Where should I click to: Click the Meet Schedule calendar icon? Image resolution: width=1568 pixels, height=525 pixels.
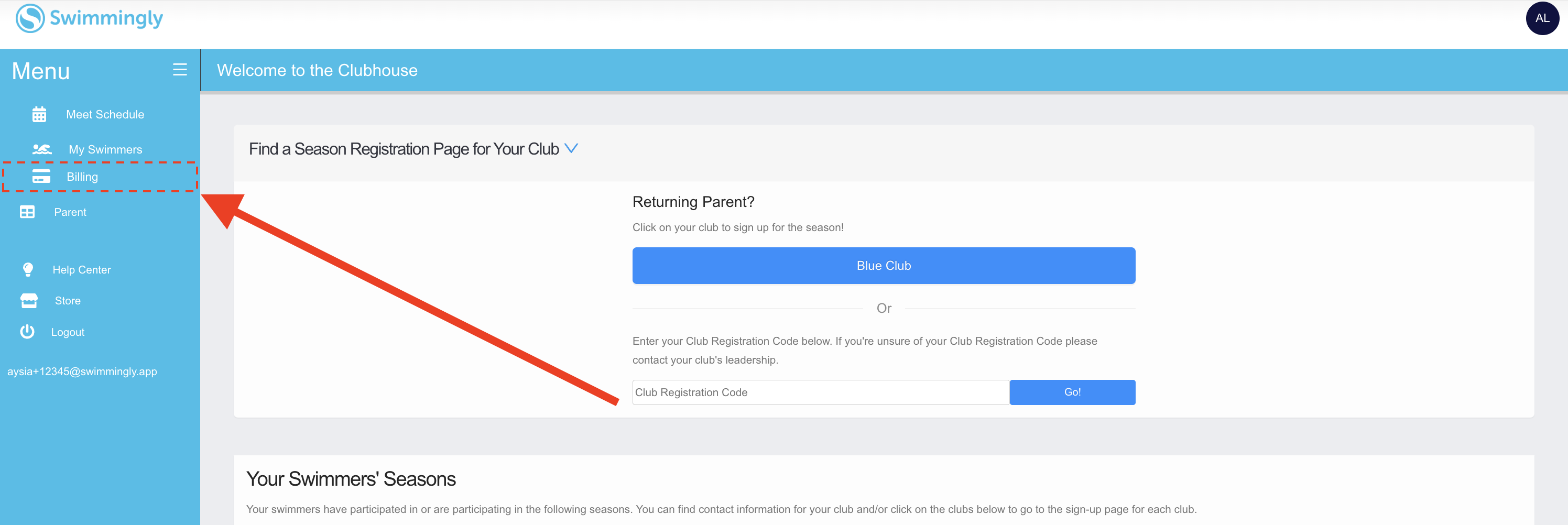click(39, 114)
